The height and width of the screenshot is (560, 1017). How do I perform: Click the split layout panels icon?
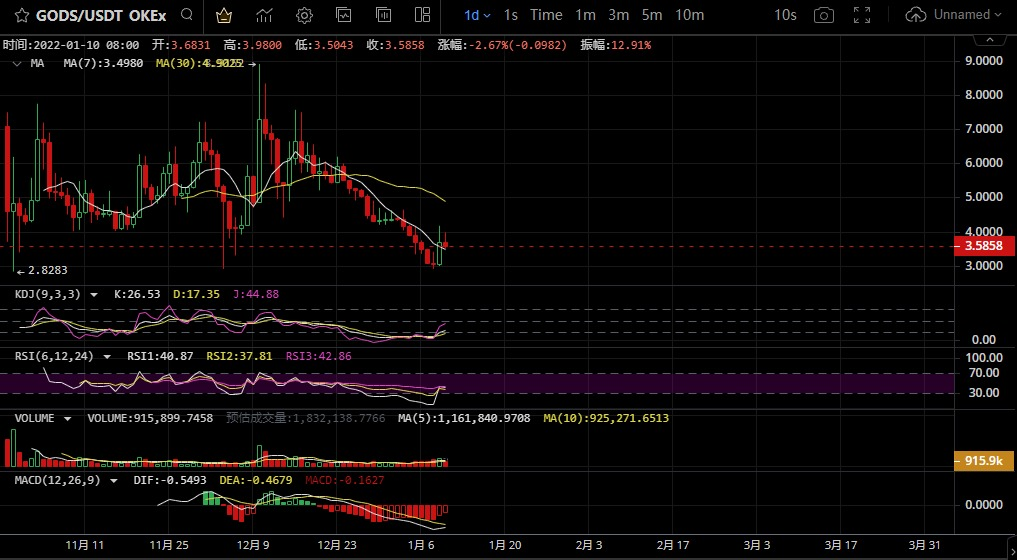(423, 15)
